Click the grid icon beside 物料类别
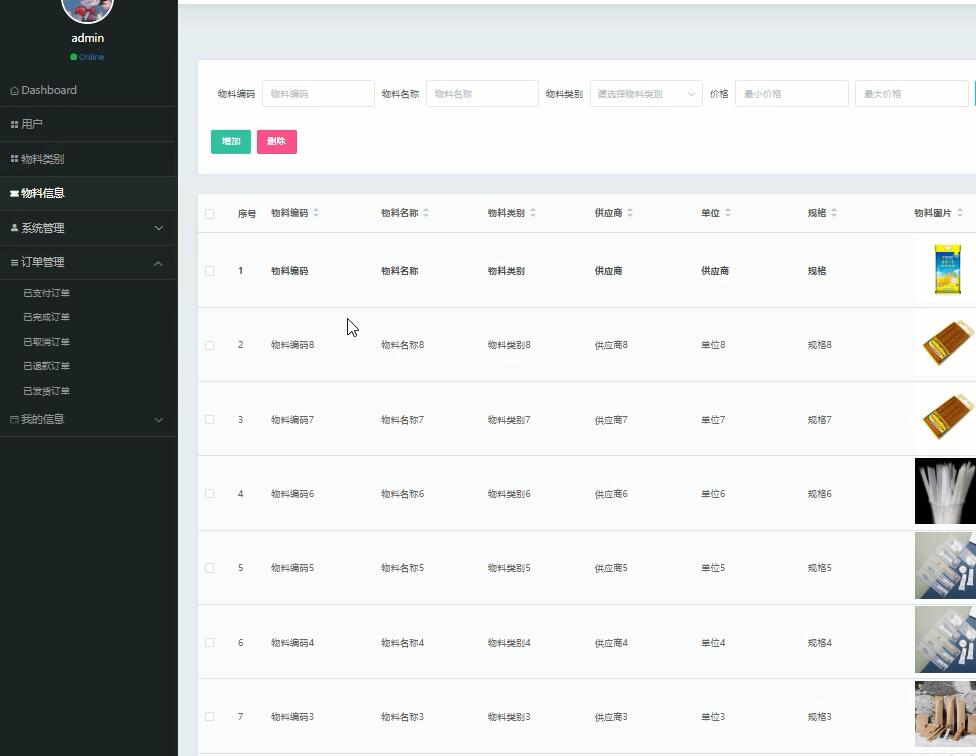Viewport: 976px width, 756px height. [14, 159]
